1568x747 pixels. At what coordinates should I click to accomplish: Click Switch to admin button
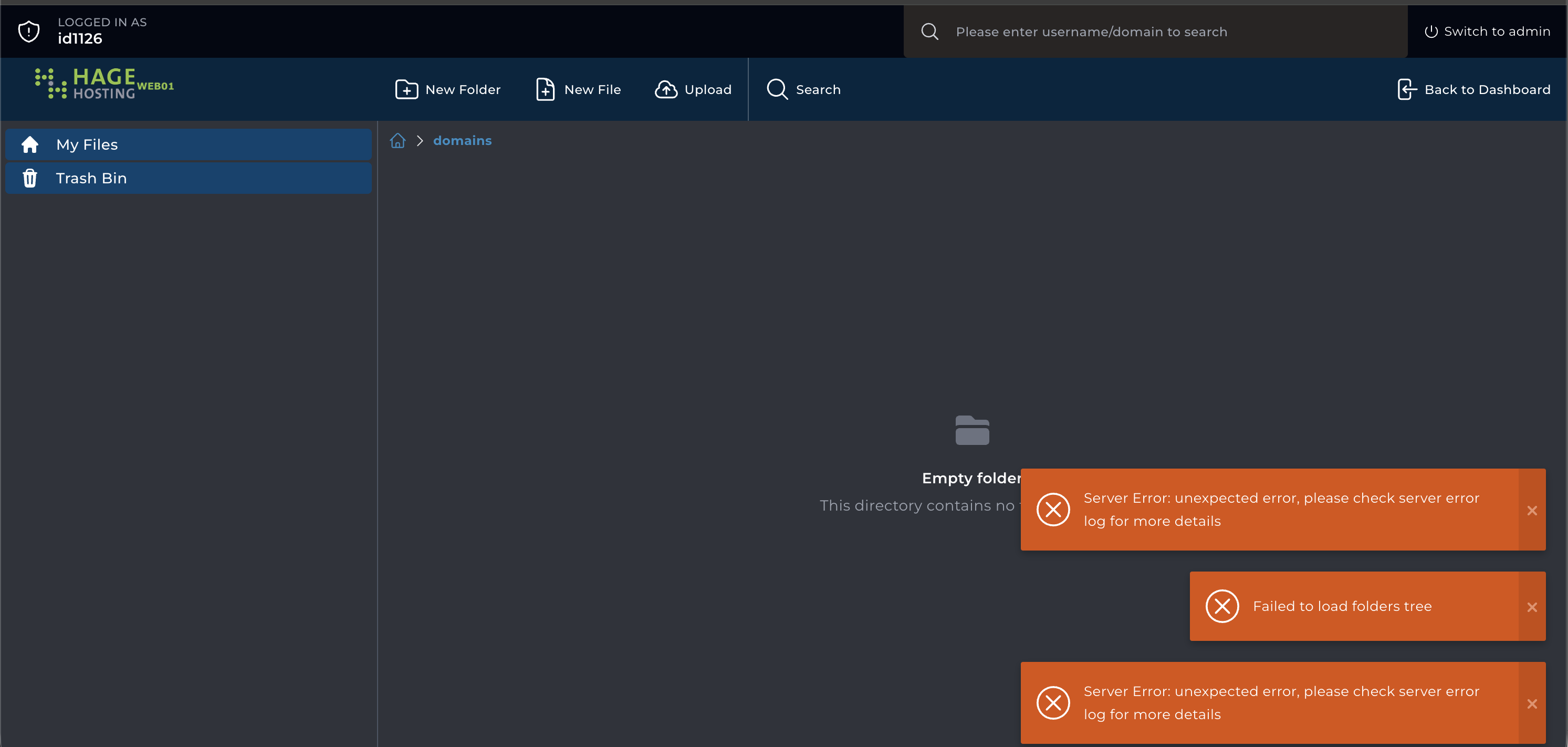[x=1487, y=31]
